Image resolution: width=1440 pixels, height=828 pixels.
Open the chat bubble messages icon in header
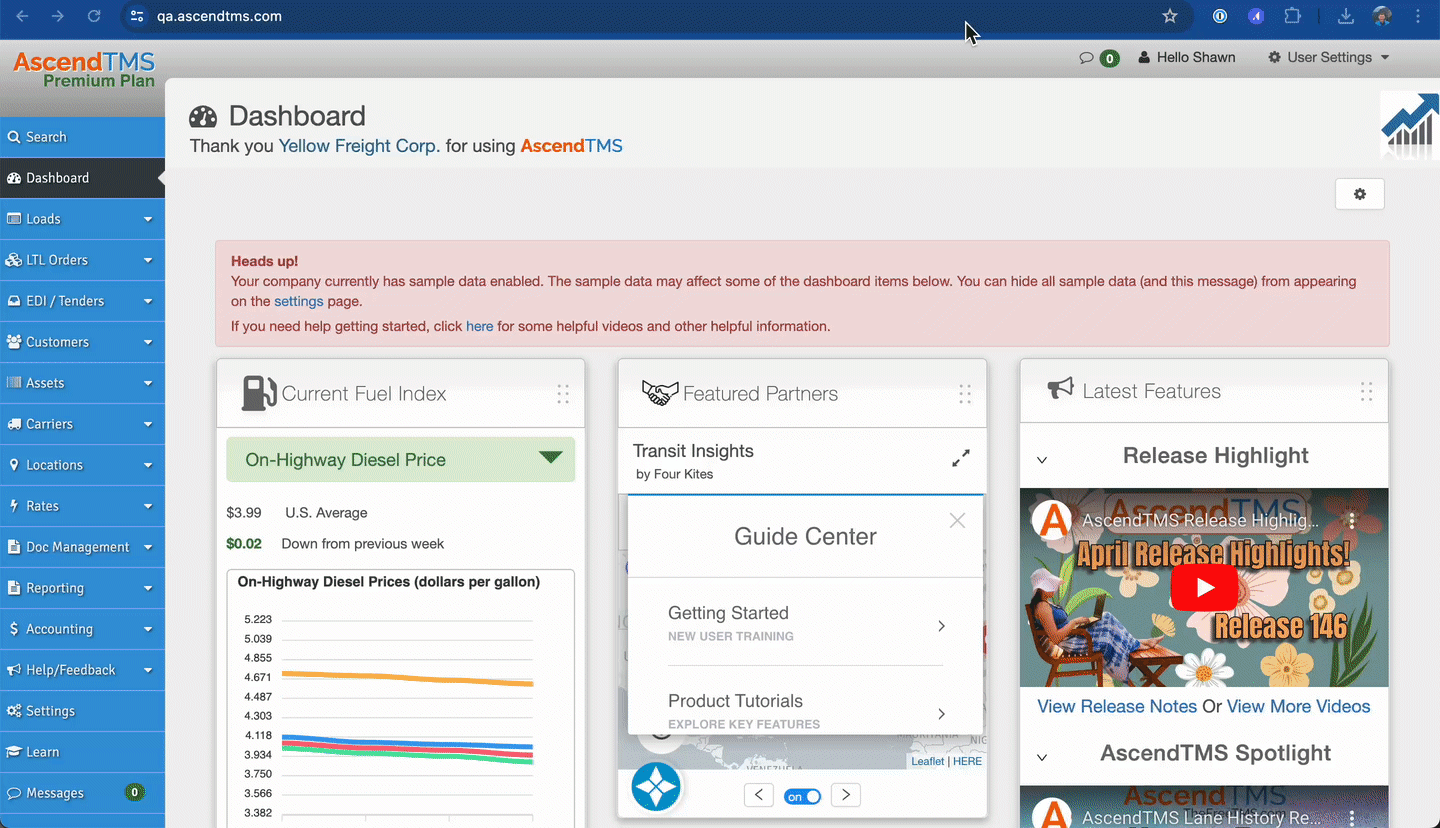[1086, 58]
